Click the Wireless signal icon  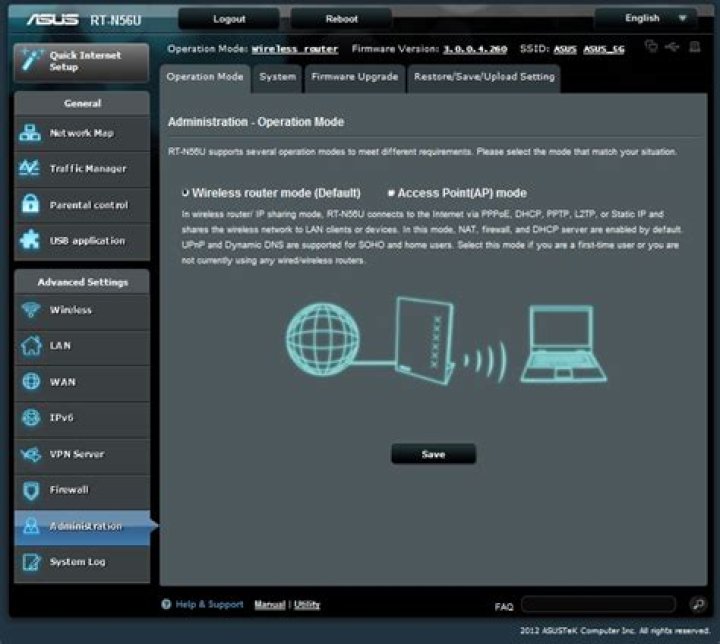click(x=31, y=310)
